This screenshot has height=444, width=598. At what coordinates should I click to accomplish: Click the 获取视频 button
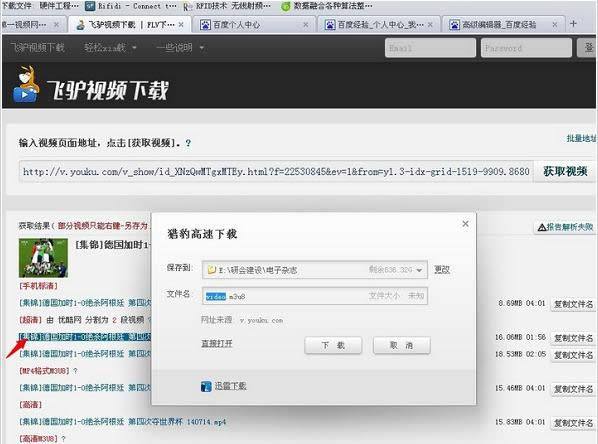tap(565, 171)
